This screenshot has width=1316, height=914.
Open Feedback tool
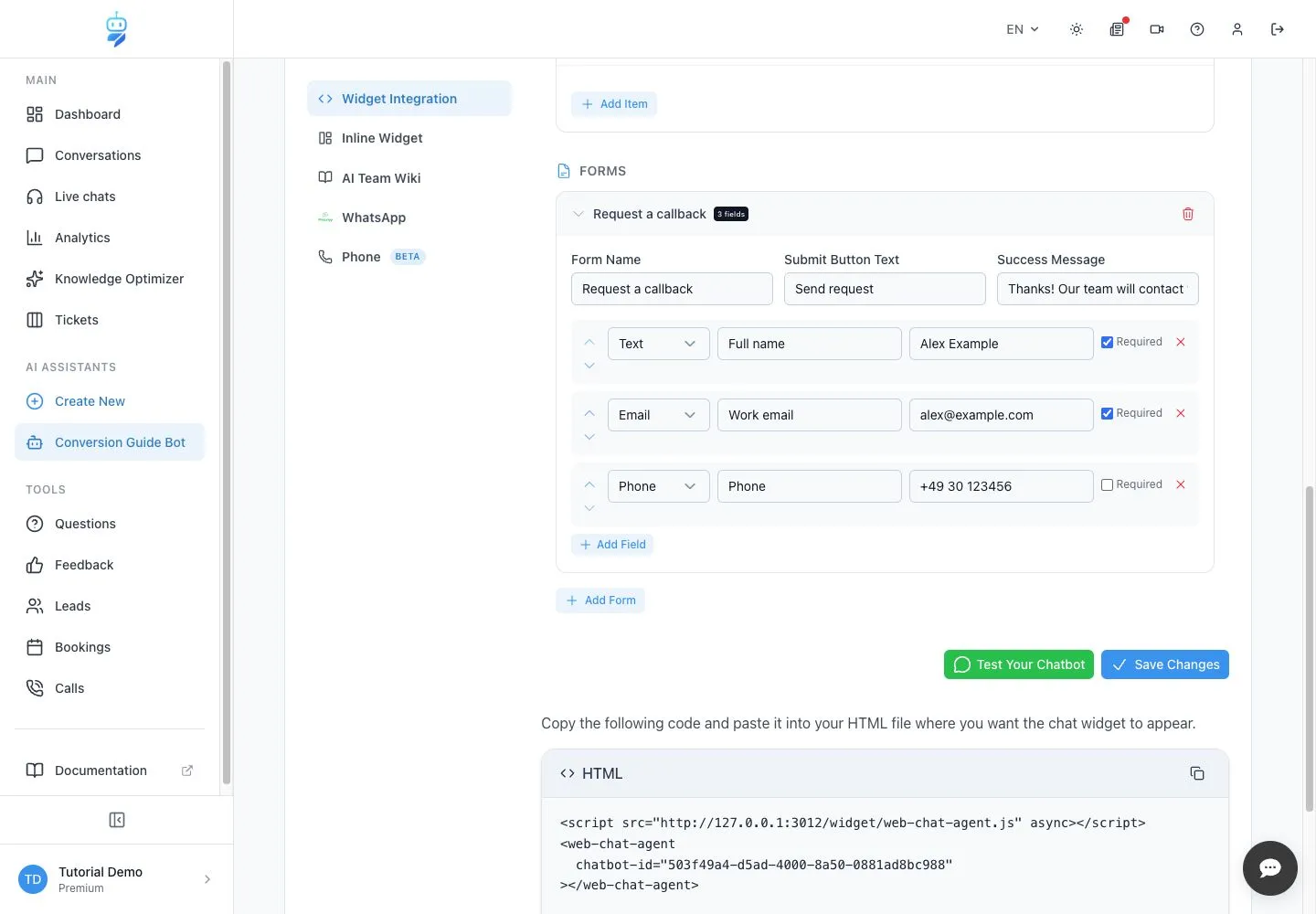click(110, 565)
